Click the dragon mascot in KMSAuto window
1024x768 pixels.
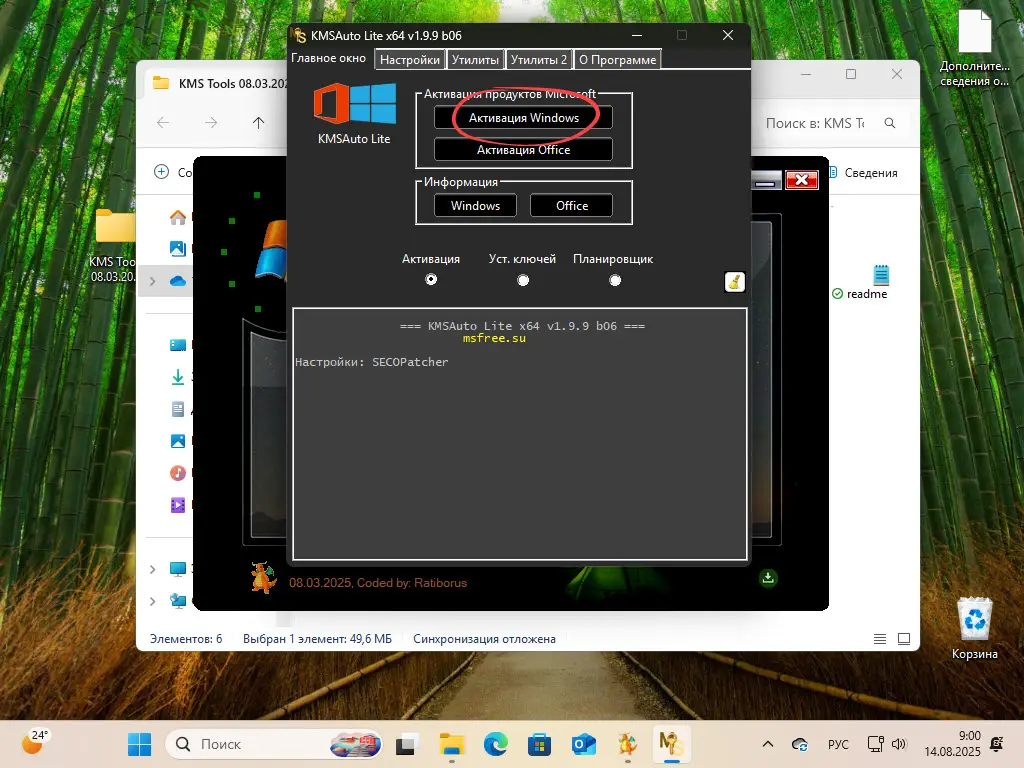pyautogui.click(x=262, y=577)
